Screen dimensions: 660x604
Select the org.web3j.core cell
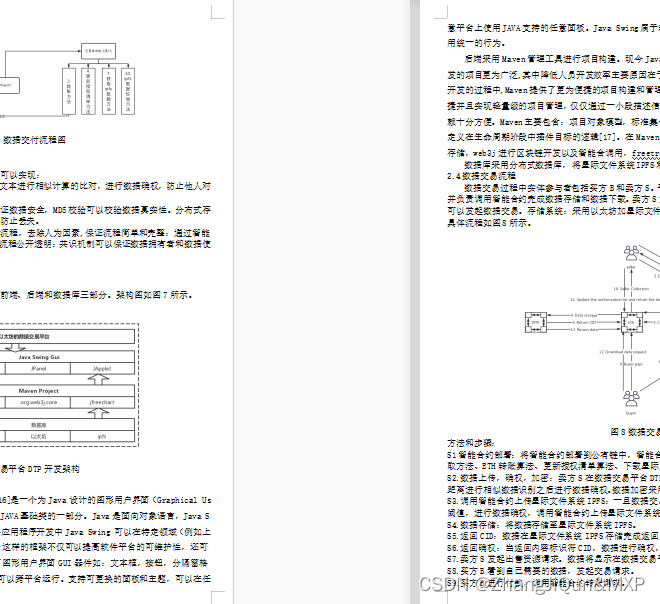39,401
